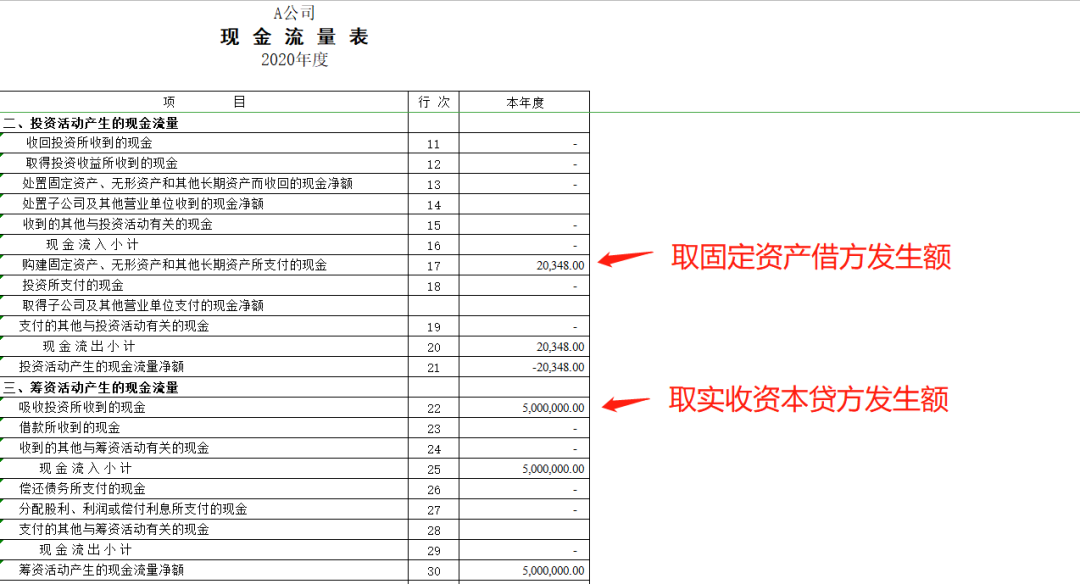Image resolution: width=1080 pixels, height=584 pixels.
Task: Select section heading 二、投资活动产生的现金流量
Action: pos(90,123)
